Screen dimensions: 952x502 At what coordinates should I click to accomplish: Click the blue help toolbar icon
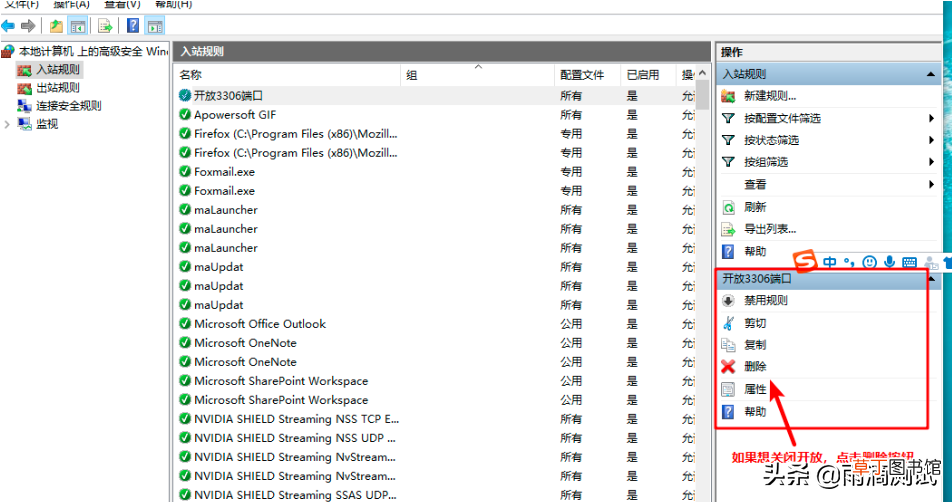[133, 26]
